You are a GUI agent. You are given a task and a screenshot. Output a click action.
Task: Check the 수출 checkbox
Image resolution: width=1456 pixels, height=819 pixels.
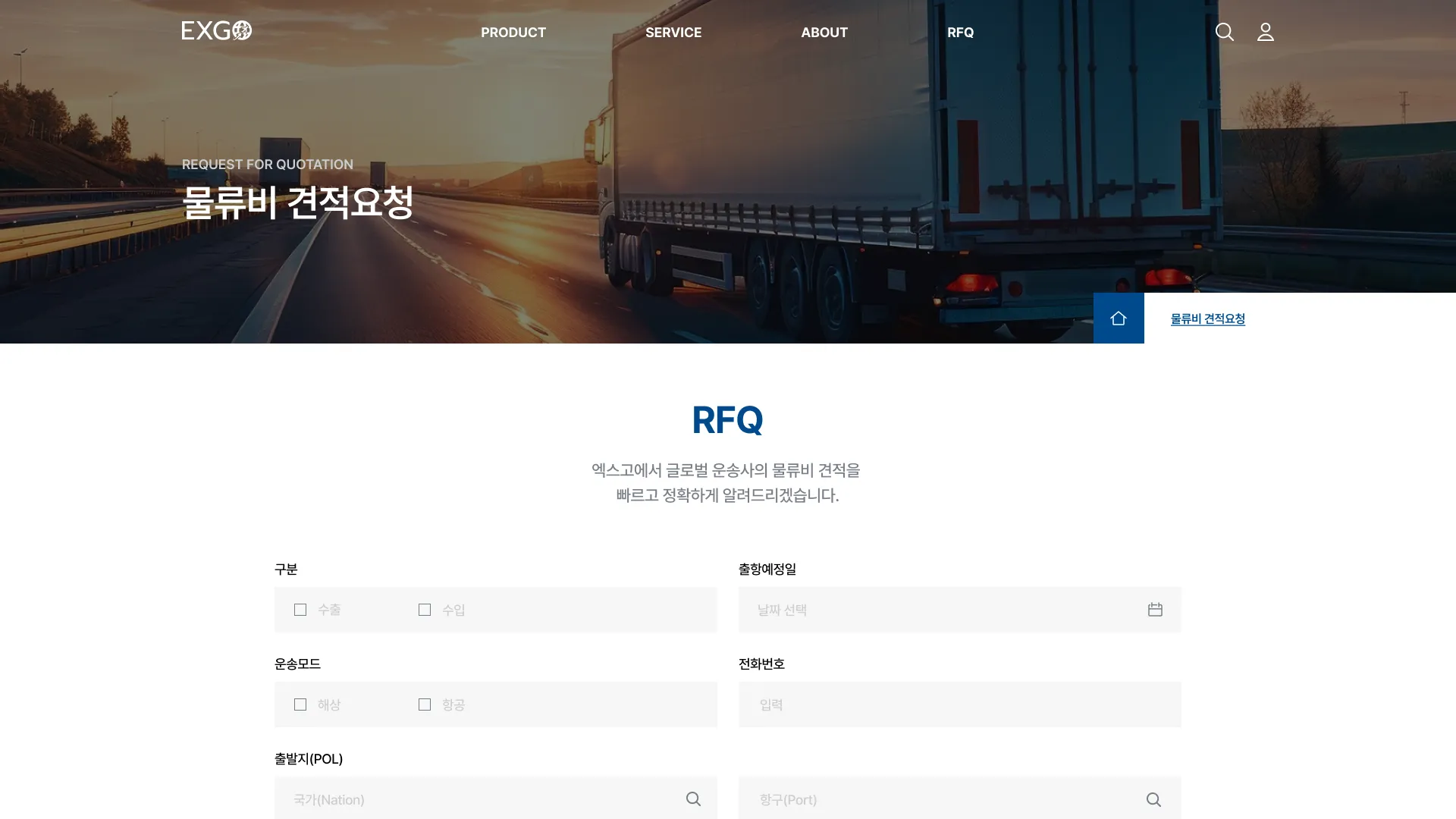[x=300, y=610]
